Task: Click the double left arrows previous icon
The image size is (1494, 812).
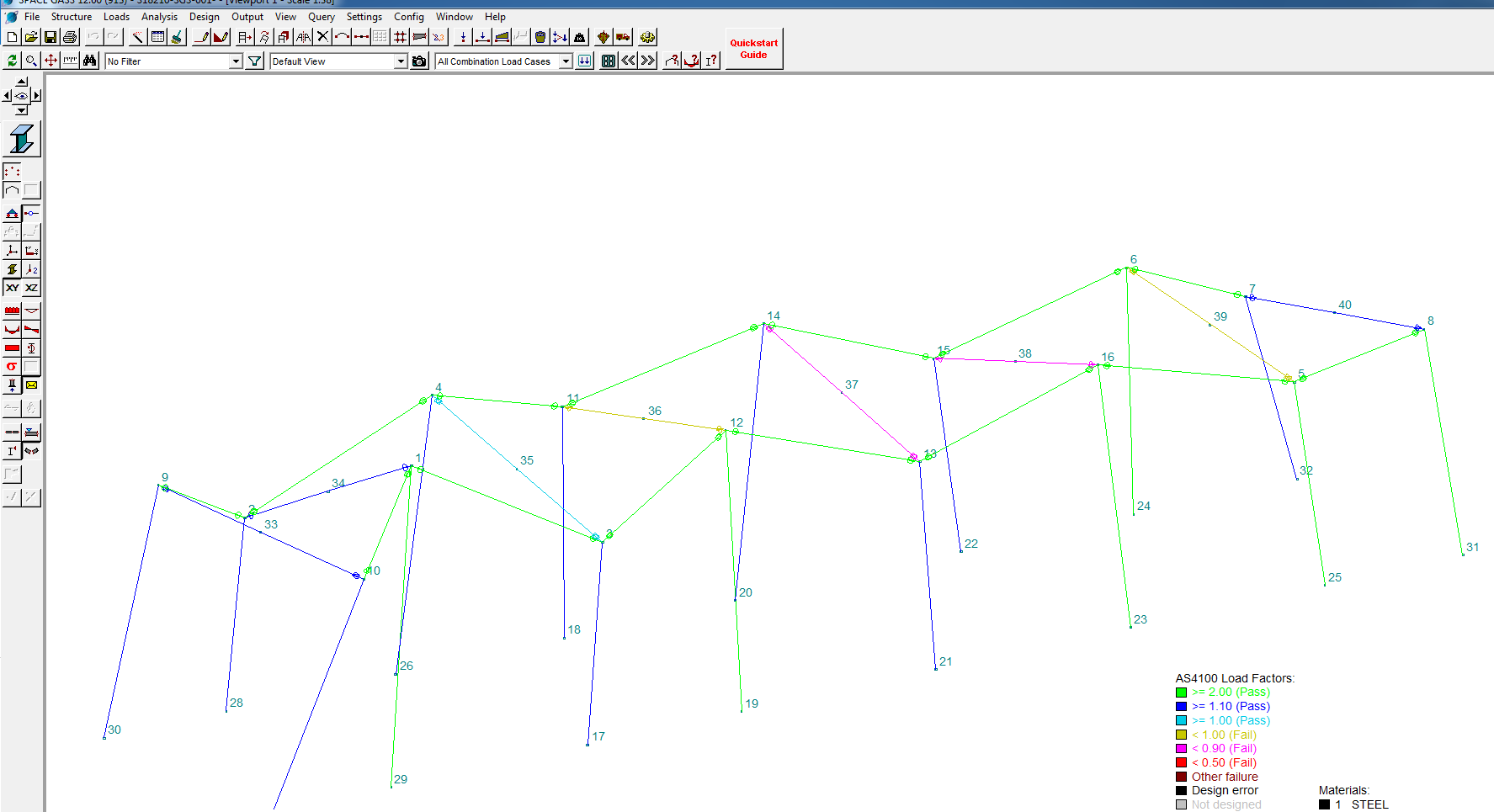Action: pos(628,61)
